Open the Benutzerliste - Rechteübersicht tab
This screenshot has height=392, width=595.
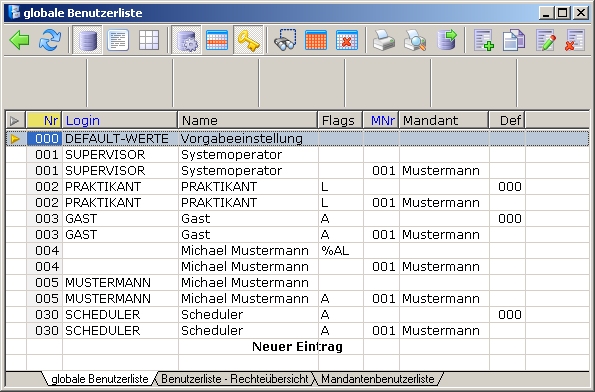235,379
